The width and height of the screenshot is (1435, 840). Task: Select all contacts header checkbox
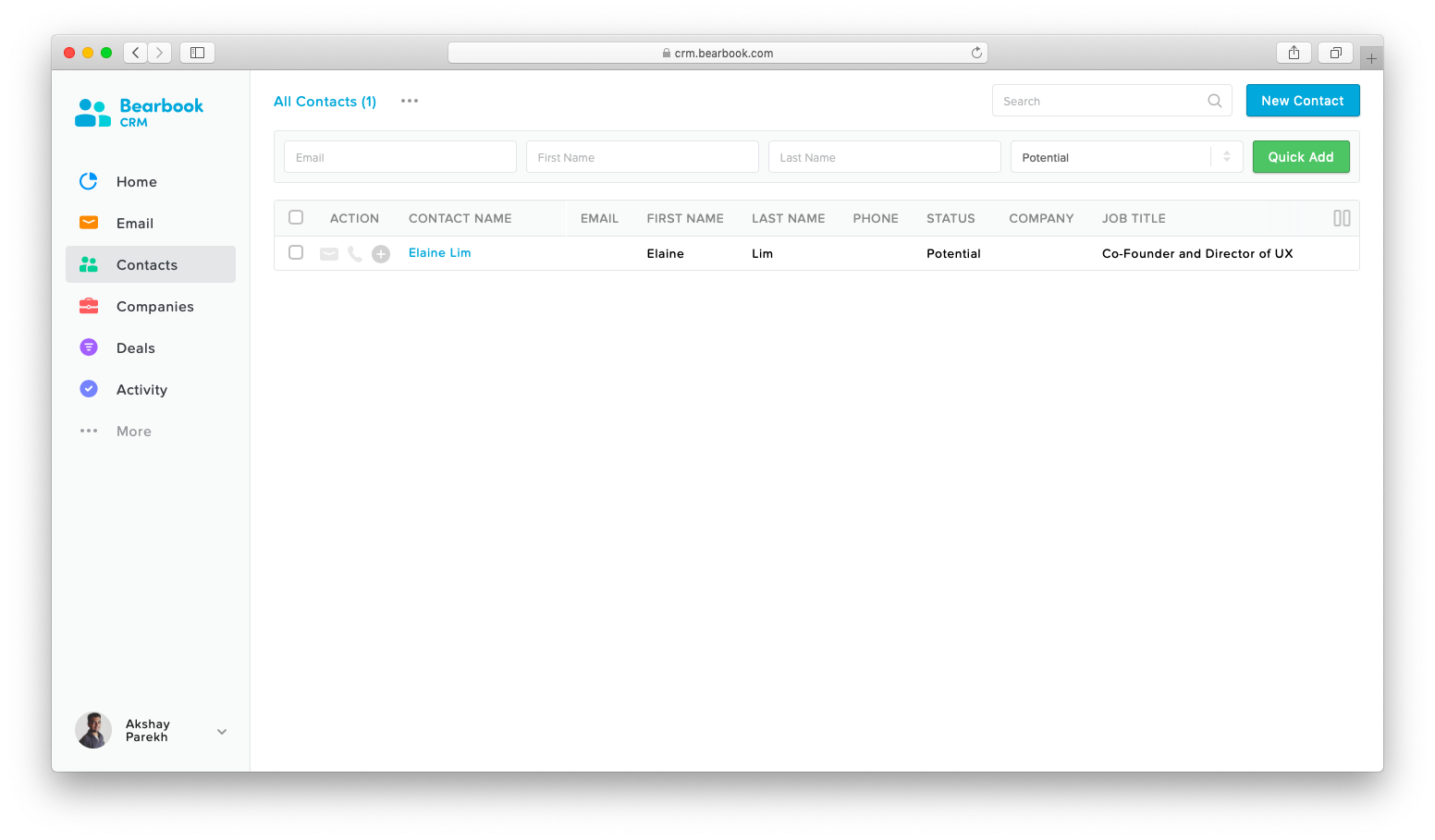[x=296, y=217]
